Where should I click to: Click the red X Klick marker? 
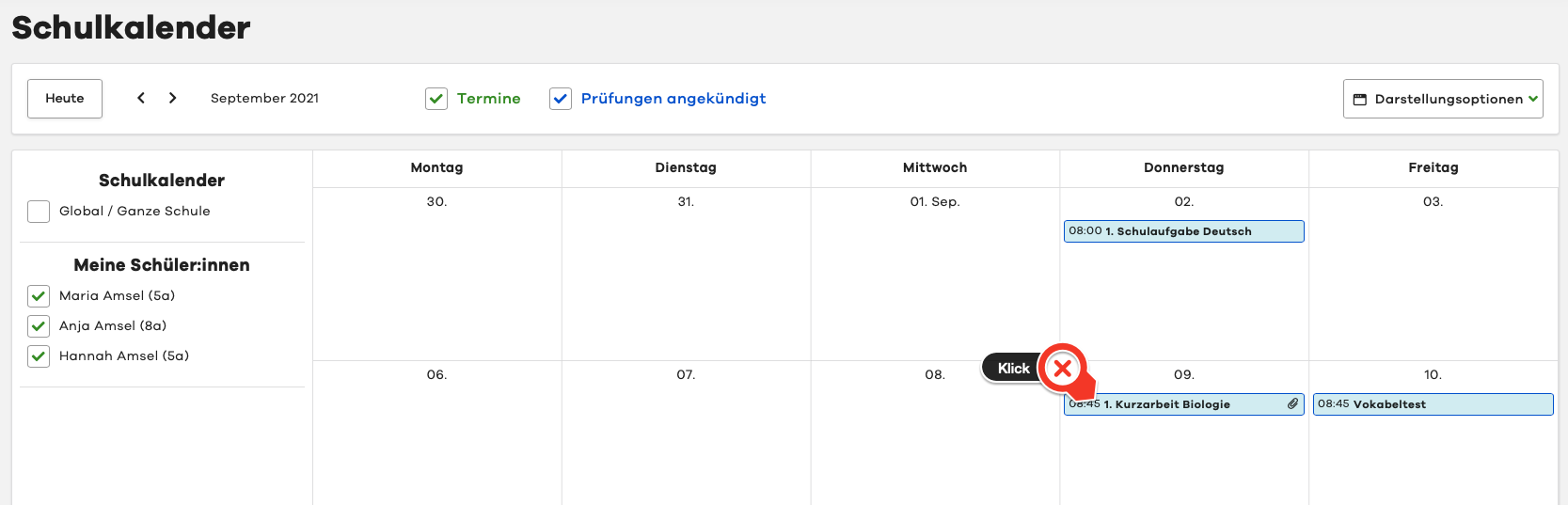point(1063,369)
